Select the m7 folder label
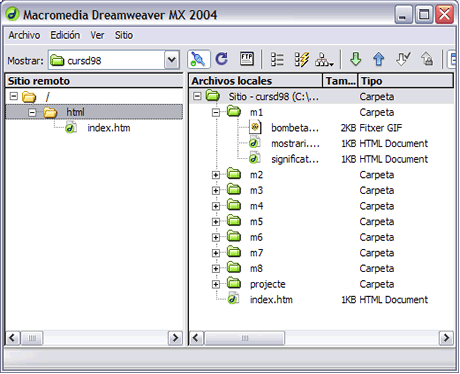 (x=256, y=253)
